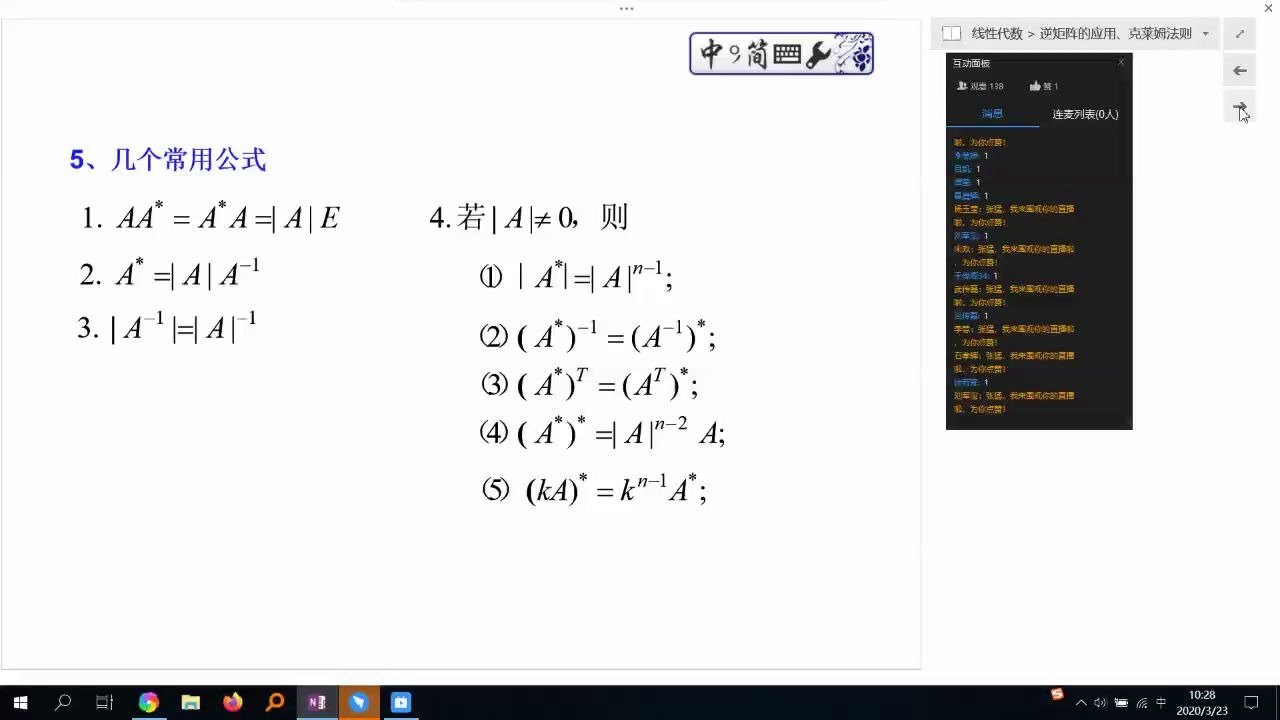Screen dimensions: 1280x720
Task: Open the orange search app in taskbar
Action: pyautogui.click(x=274, y=702)
